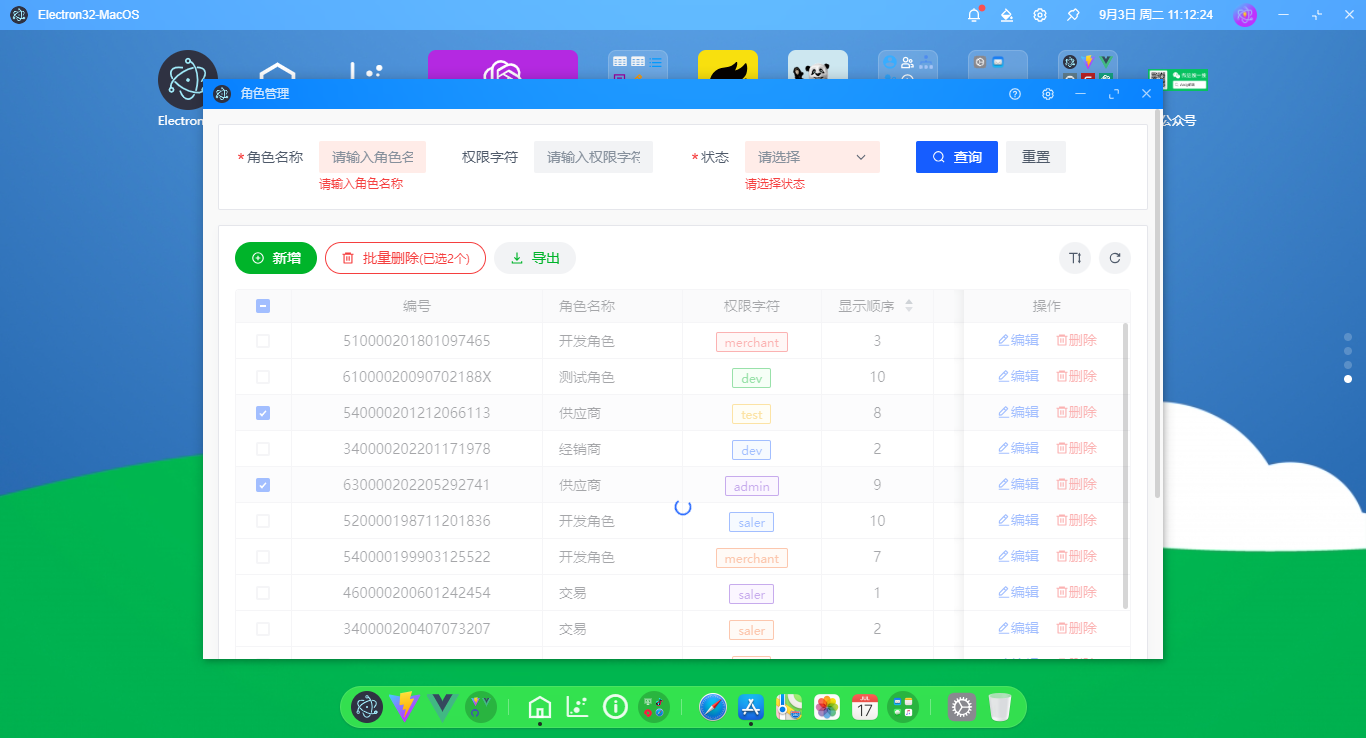This screenshot has height=738, width=1366.
Task: Click 删除 for the 经销商 row
Action: point(1076,448)
